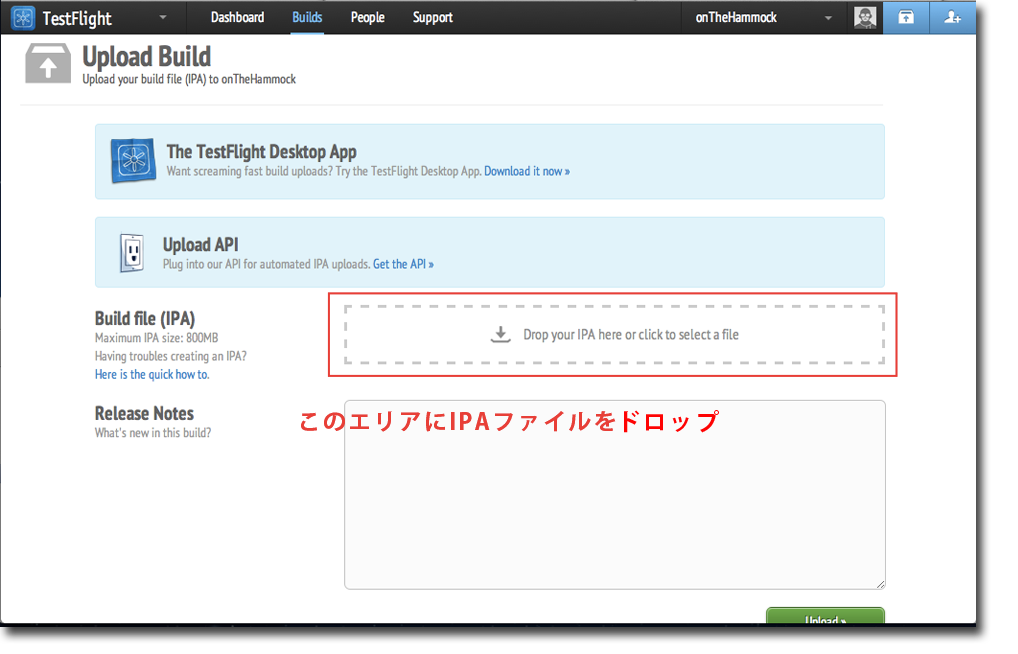Open the Support menu item
This screenshot has height=654, width=1018.
(x=432, y=18)
